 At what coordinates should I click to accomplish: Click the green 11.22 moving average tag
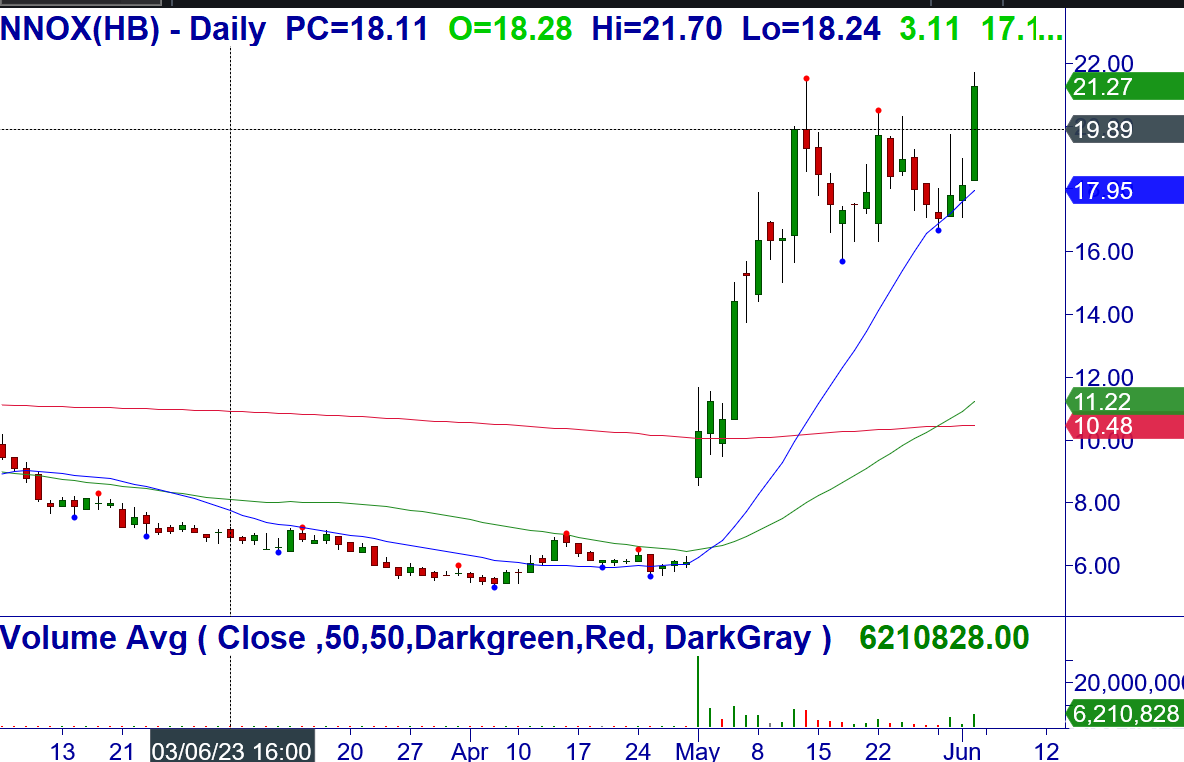click(x=1125, y=401)
